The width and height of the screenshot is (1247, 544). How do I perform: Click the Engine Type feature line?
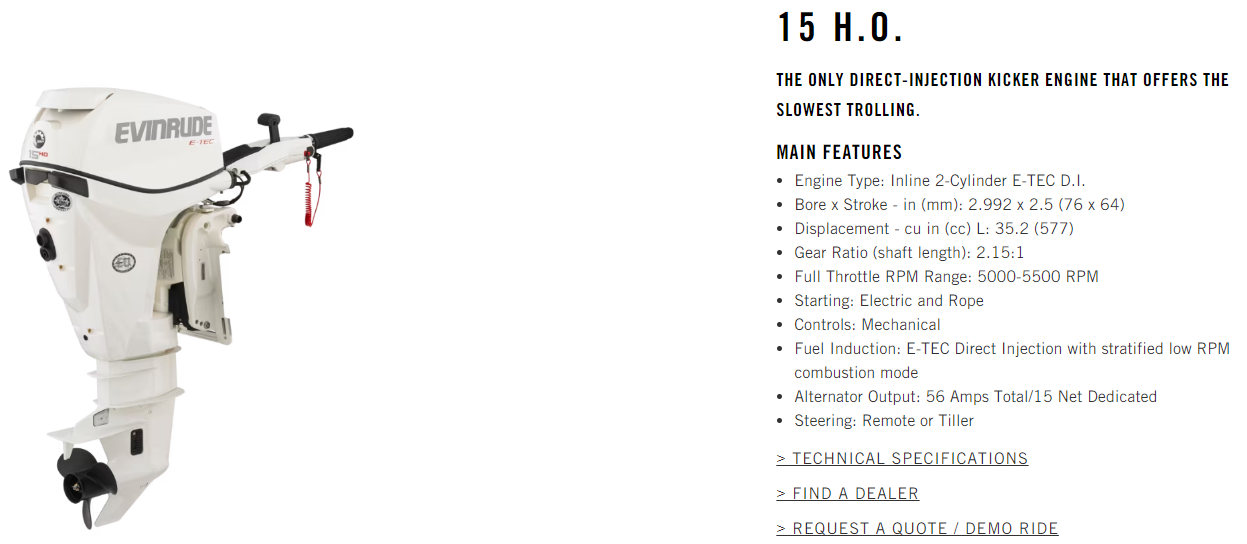click(x=940, y=181)
